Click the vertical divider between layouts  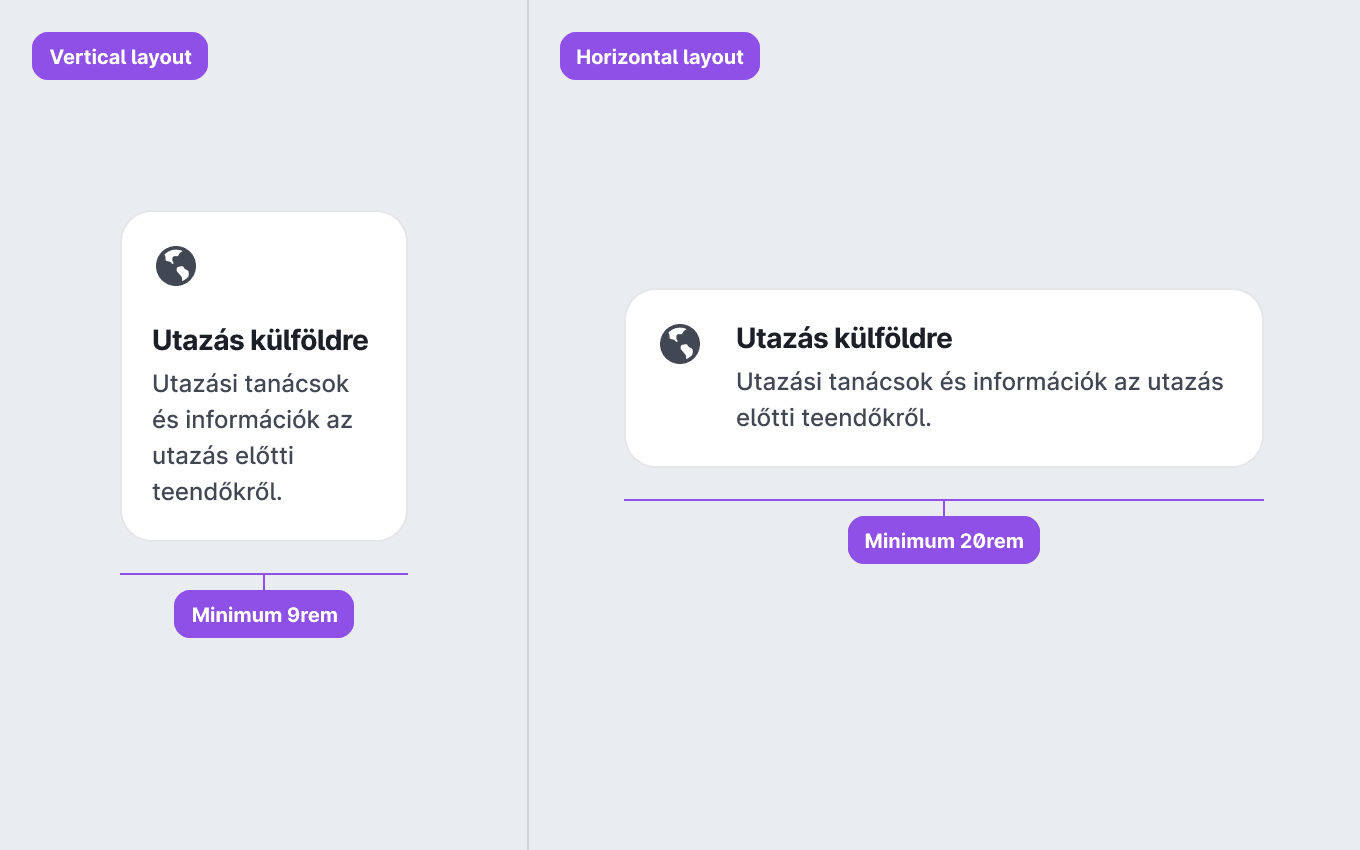tap(528, 425)
